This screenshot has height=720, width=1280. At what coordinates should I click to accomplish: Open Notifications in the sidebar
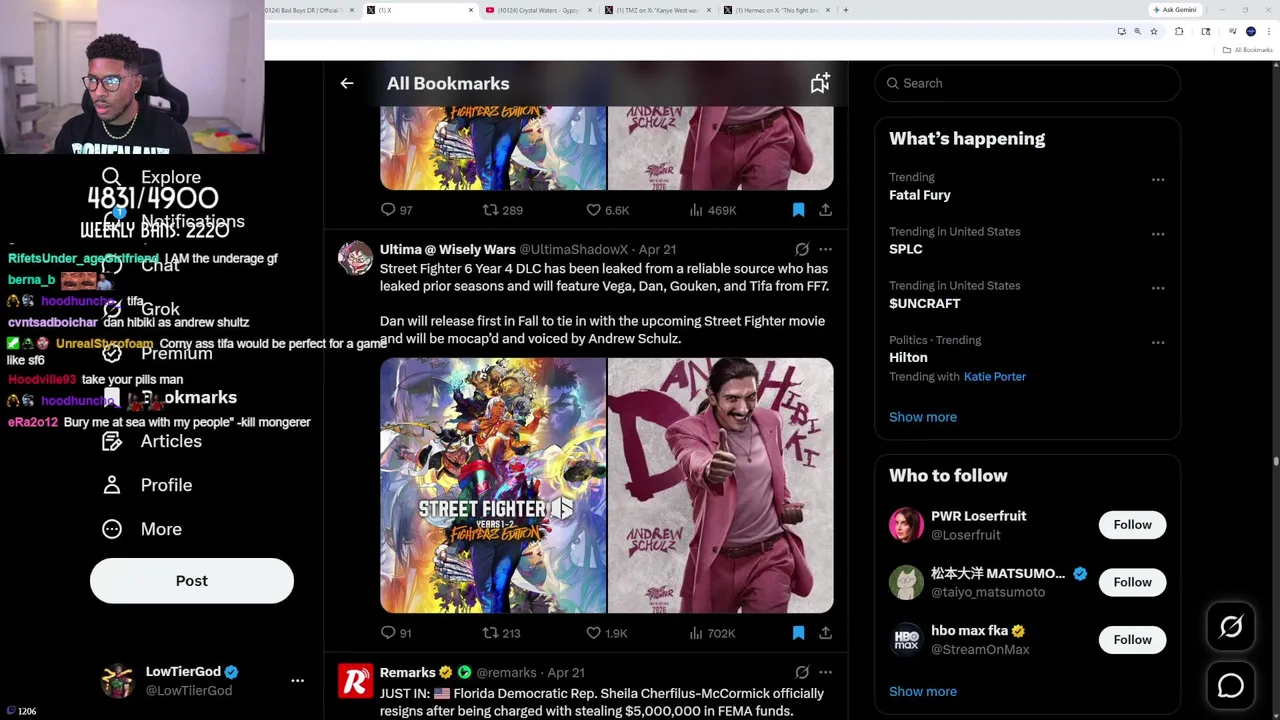pos(174,221)
